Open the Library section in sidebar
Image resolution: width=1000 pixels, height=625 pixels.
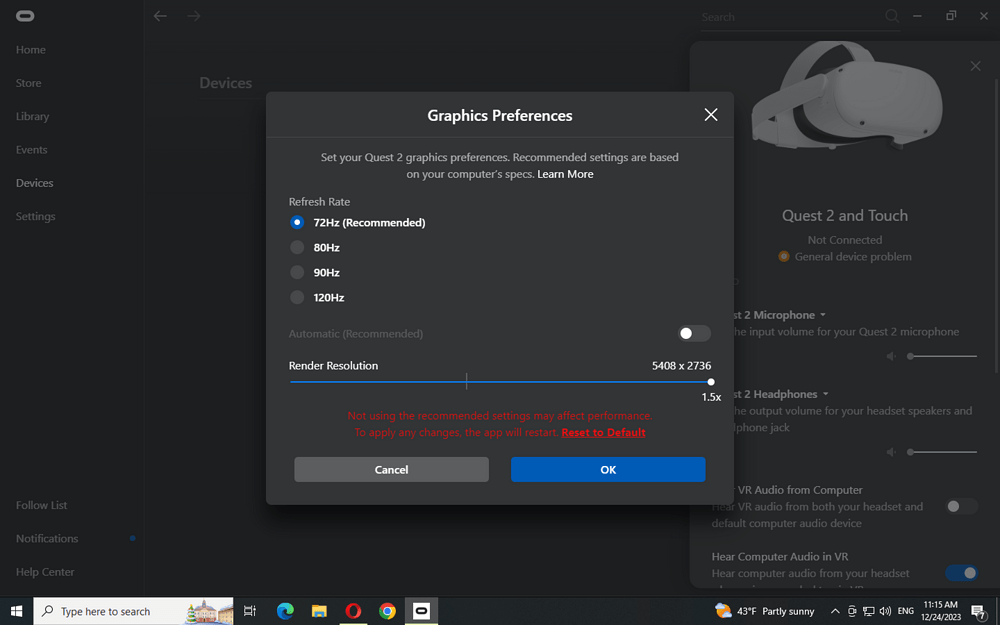pyautogui.click(x=33, y=116)
